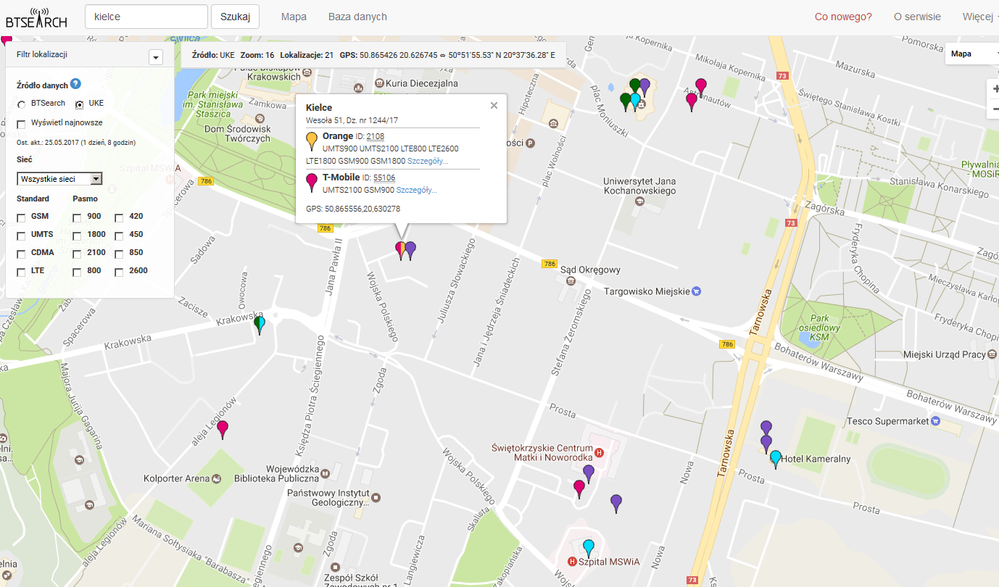Enable the Wyświetl najnowsze checkbox
This screenshot has height=587, width=999.
[22, 123]
